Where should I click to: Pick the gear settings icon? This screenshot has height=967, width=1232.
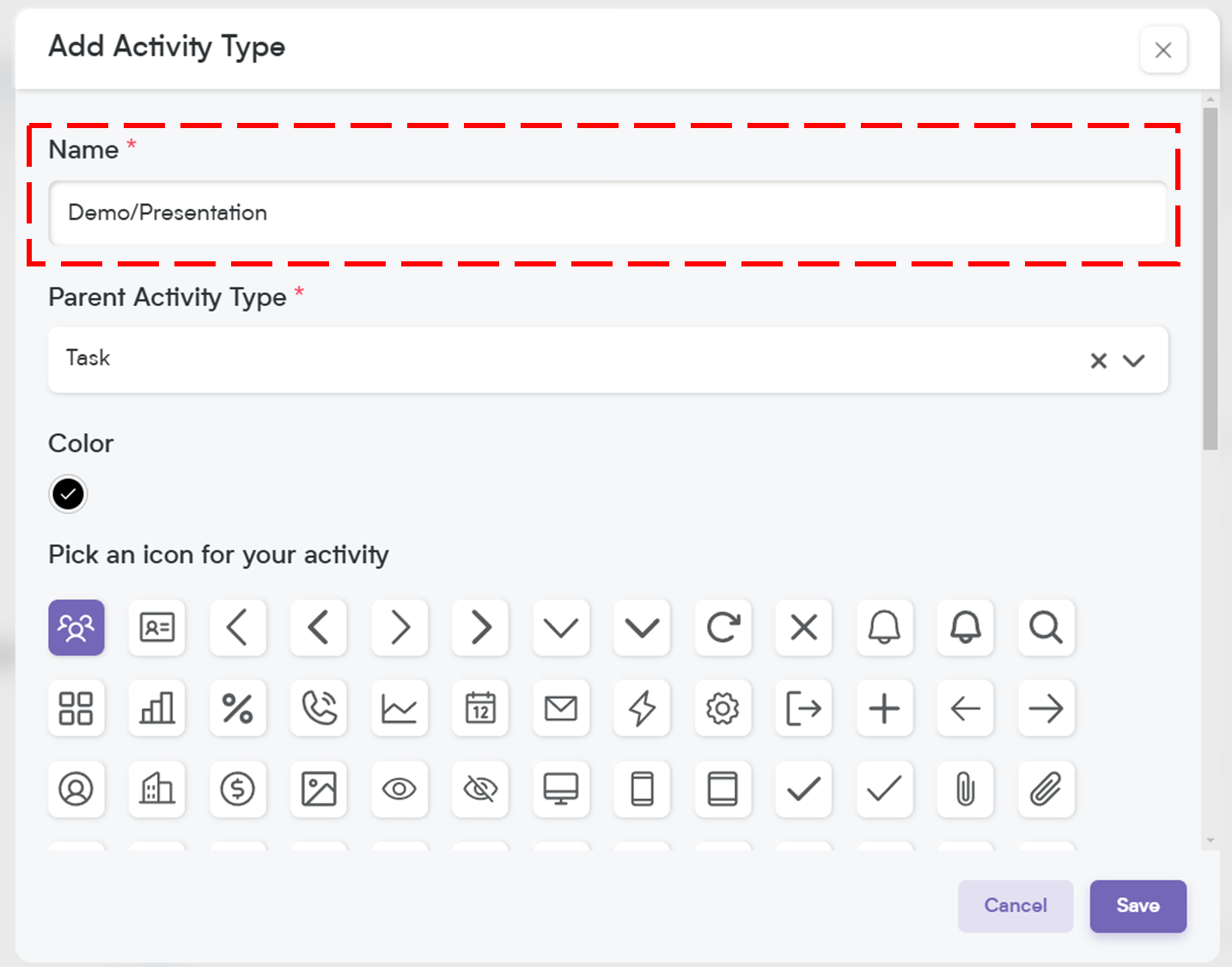[723, 708]
